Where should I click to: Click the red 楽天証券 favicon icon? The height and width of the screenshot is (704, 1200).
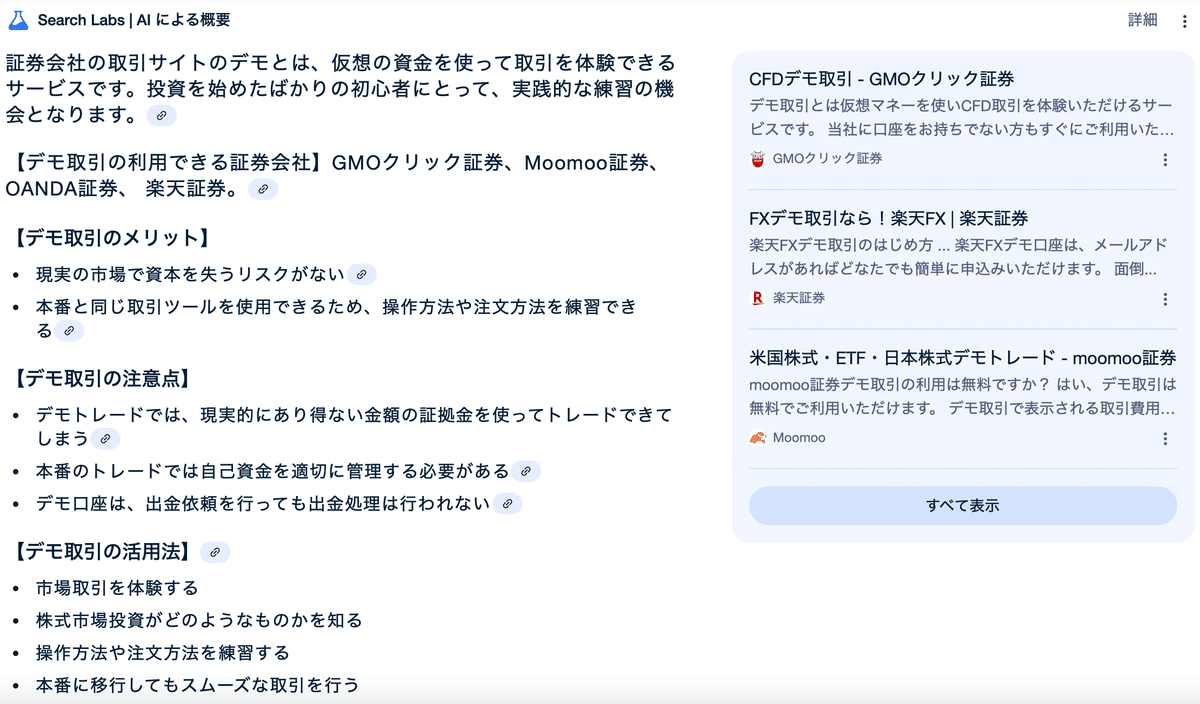757,297
